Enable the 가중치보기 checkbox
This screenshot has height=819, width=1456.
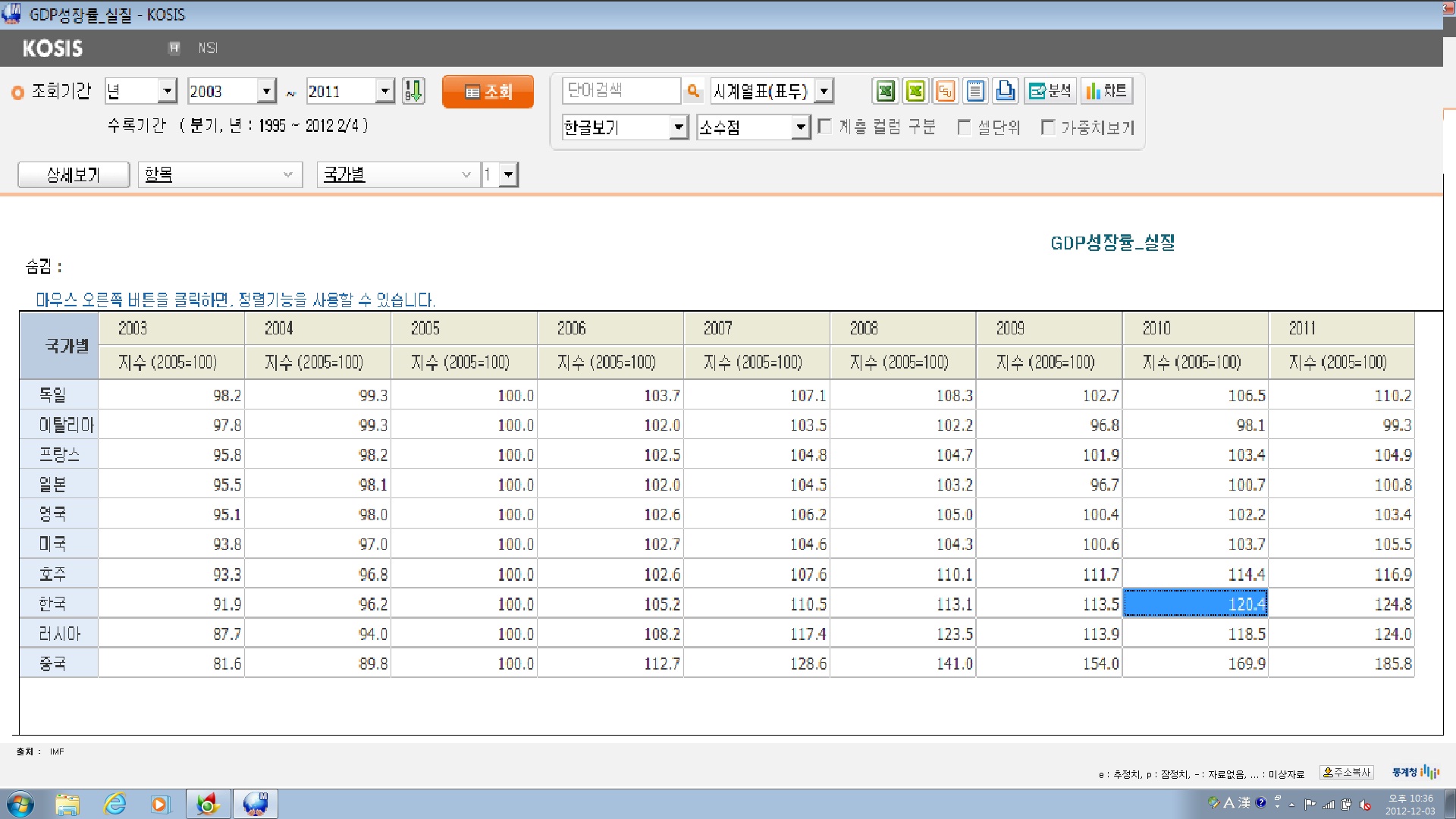pos(1048,127)
